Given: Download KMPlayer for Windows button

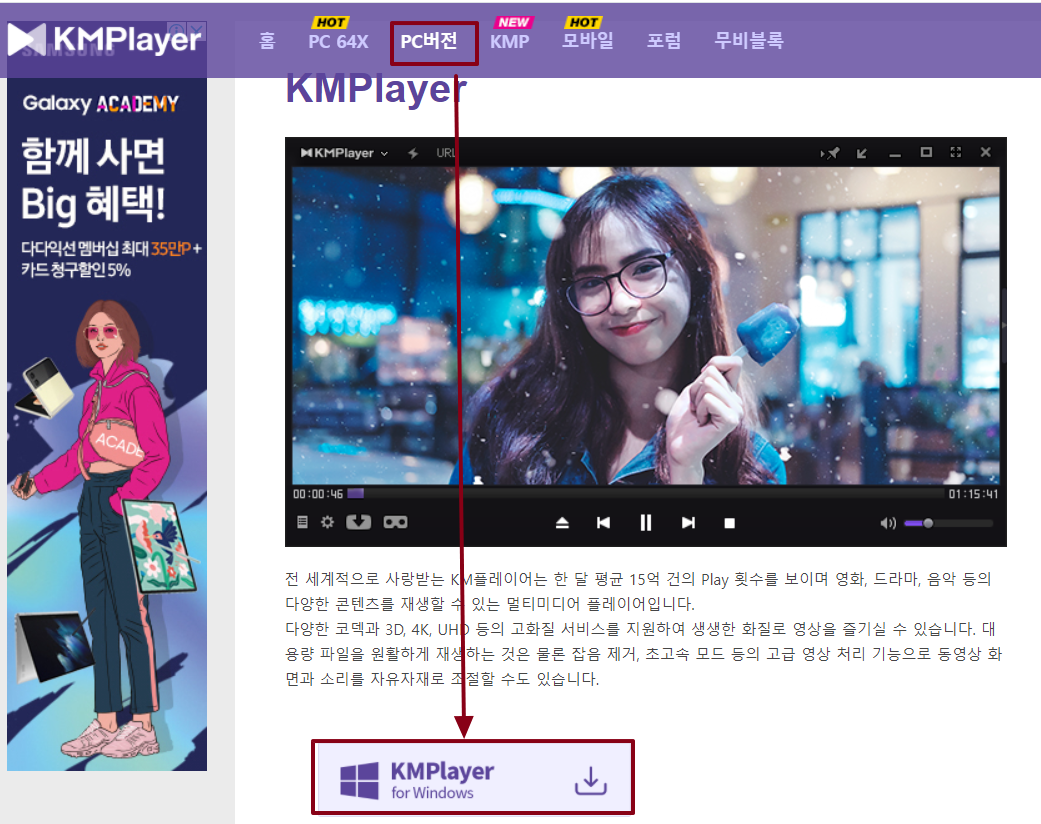Looking at the screenshot, I should (473, 777).
